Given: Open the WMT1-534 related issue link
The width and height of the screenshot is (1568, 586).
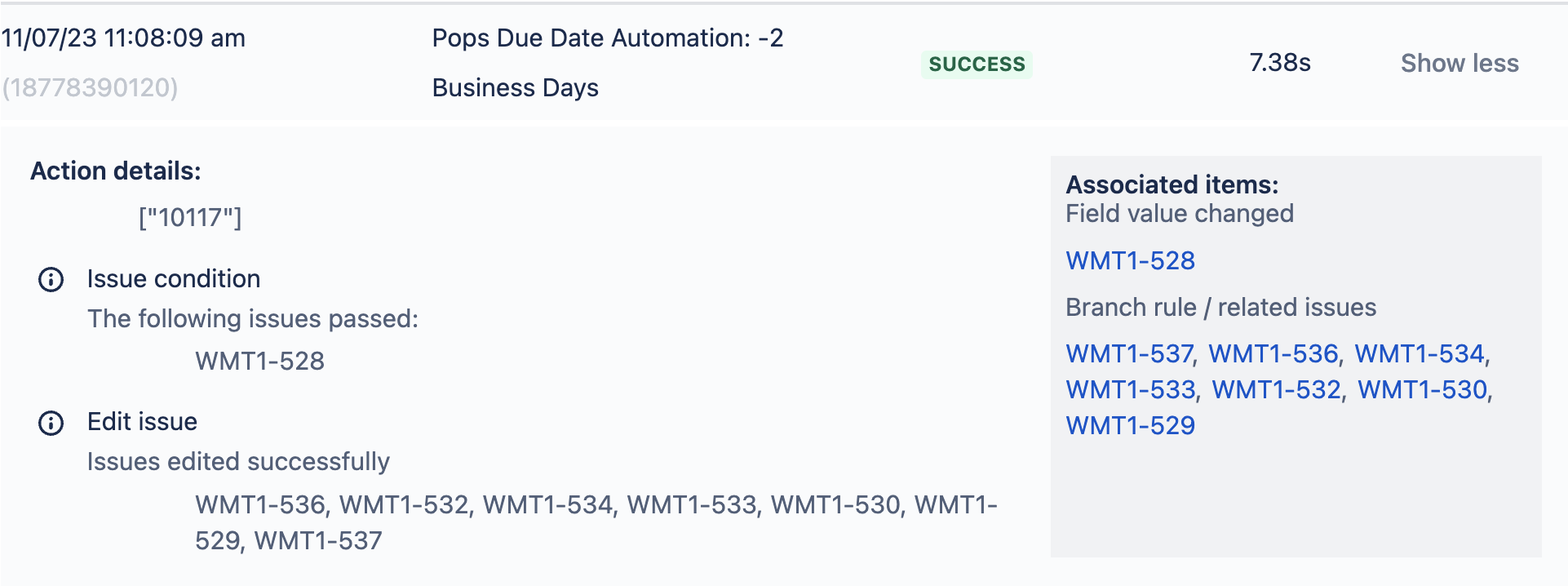Looking at the screenshot, I should 1420,353.
